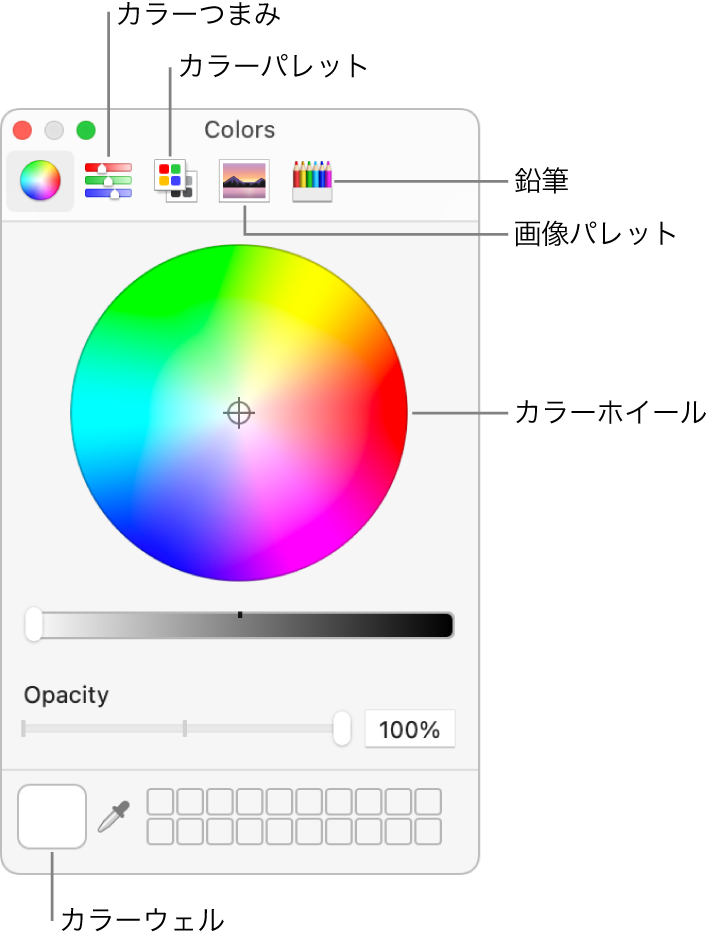Open the color palettes tab

coord(176,181)
